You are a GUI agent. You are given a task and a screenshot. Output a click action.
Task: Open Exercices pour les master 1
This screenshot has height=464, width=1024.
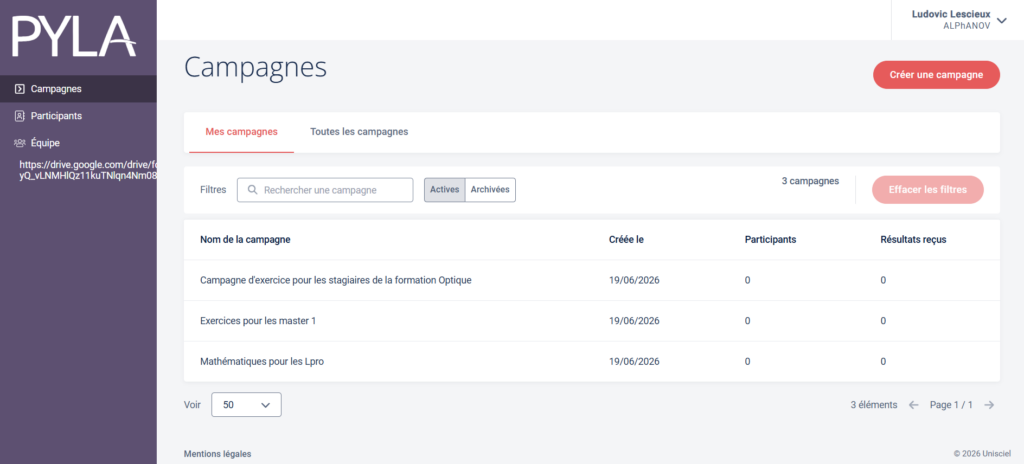[x=258, y=321]
